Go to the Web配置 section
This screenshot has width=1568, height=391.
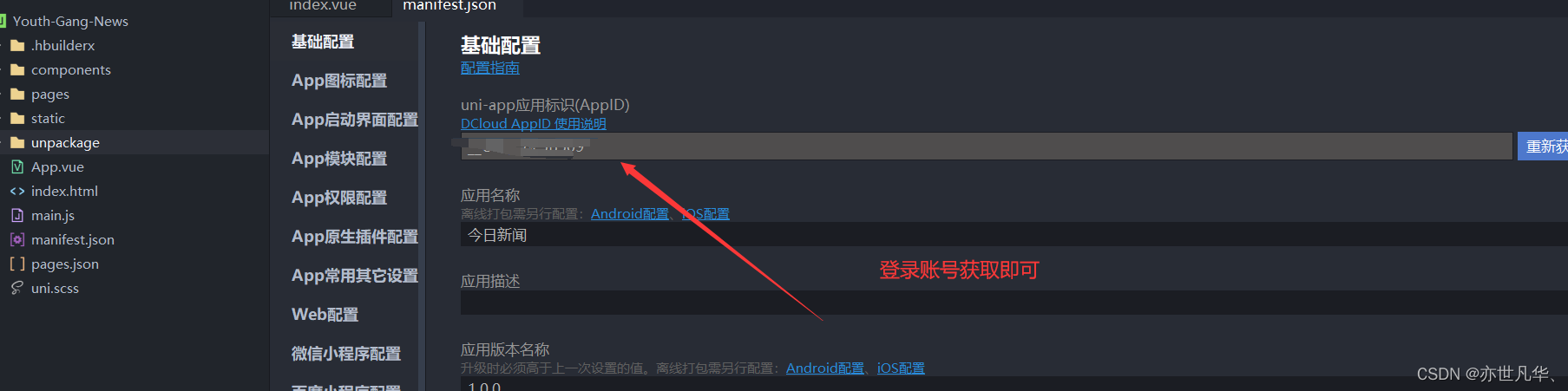coord(325,315)
